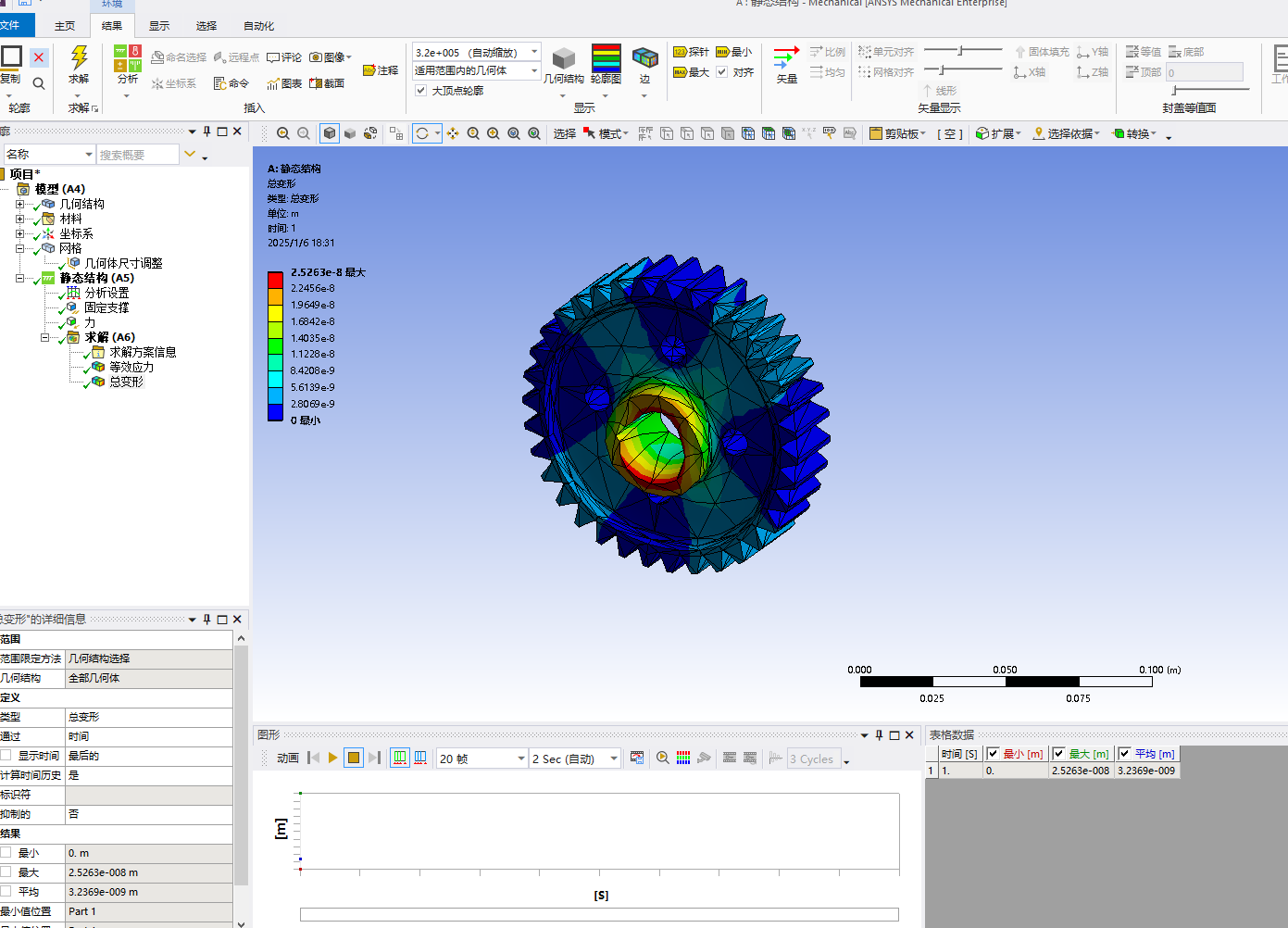Show the 最大 (Maximum) value tag
Screen dimensions: 1288x928
[691, 72]
